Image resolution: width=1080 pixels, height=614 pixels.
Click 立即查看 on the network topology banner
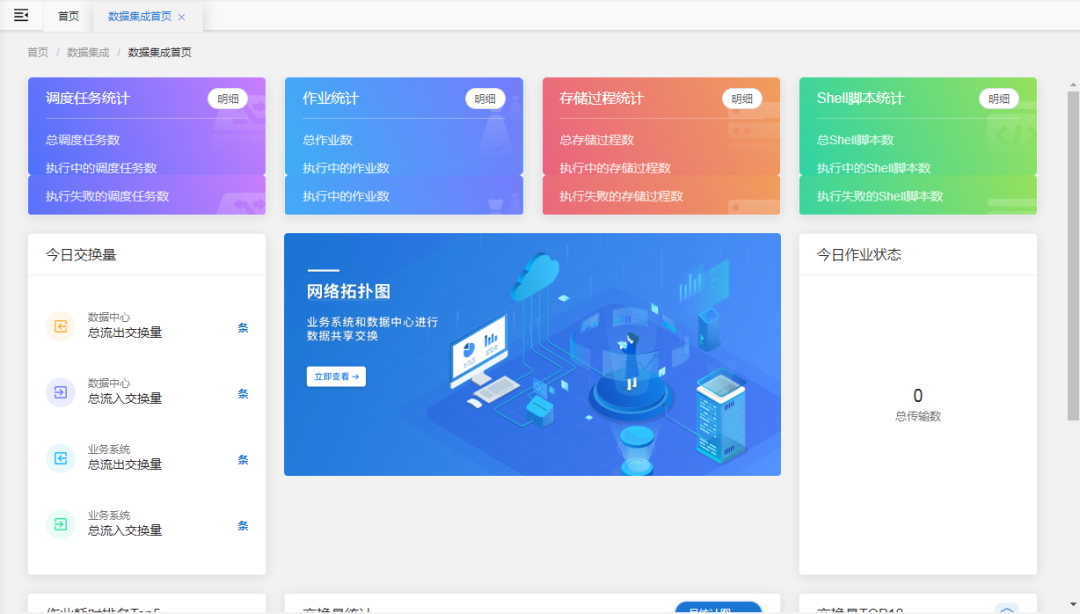(x=336, y=376)
